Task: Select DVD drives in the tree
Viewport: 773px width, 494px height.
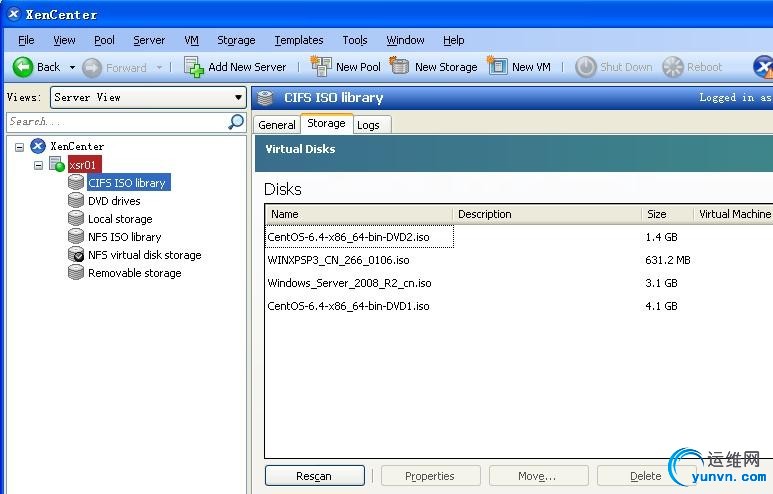Action: tap(114, 201)
